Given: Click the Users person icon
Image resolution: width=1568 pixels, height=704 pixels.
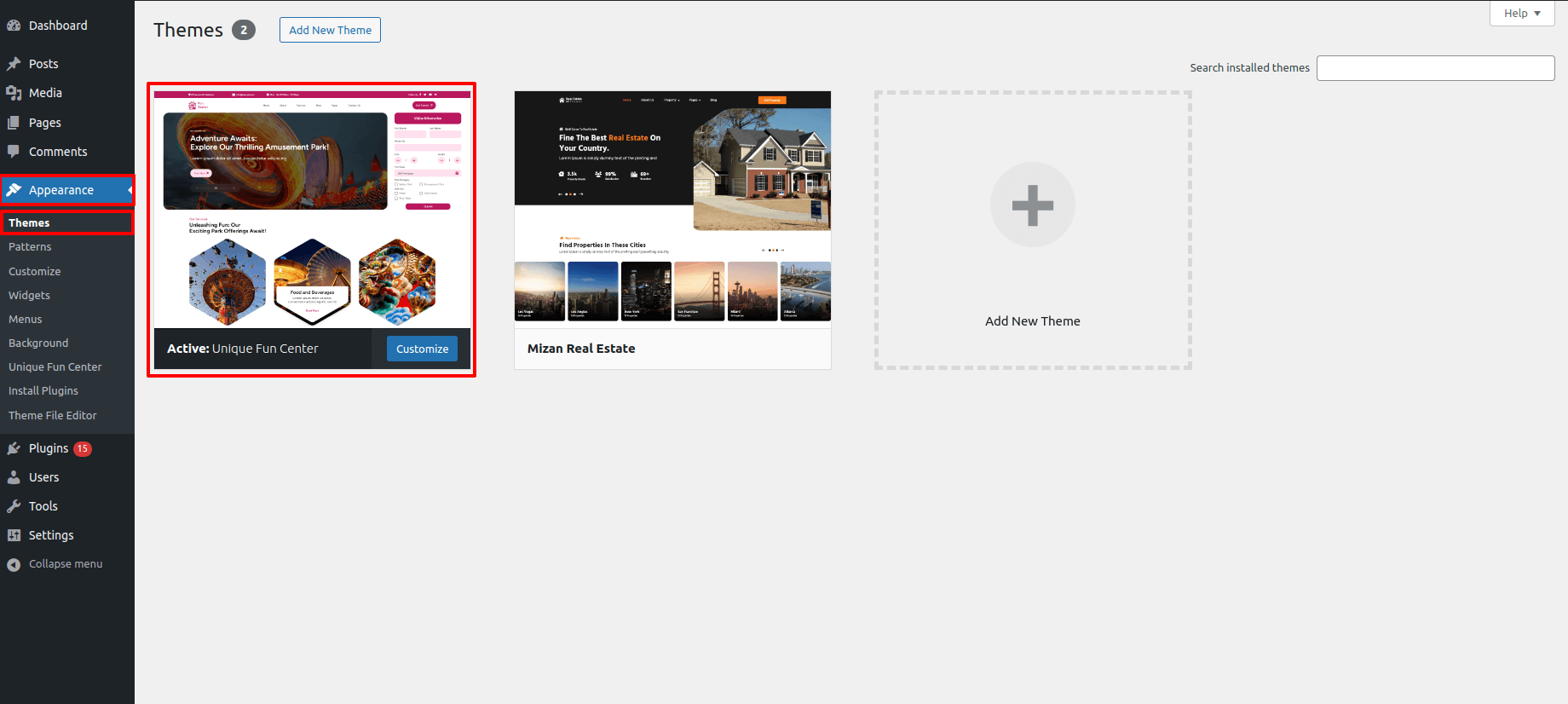Looking at the screenshot, I should (x=14, y=477).
